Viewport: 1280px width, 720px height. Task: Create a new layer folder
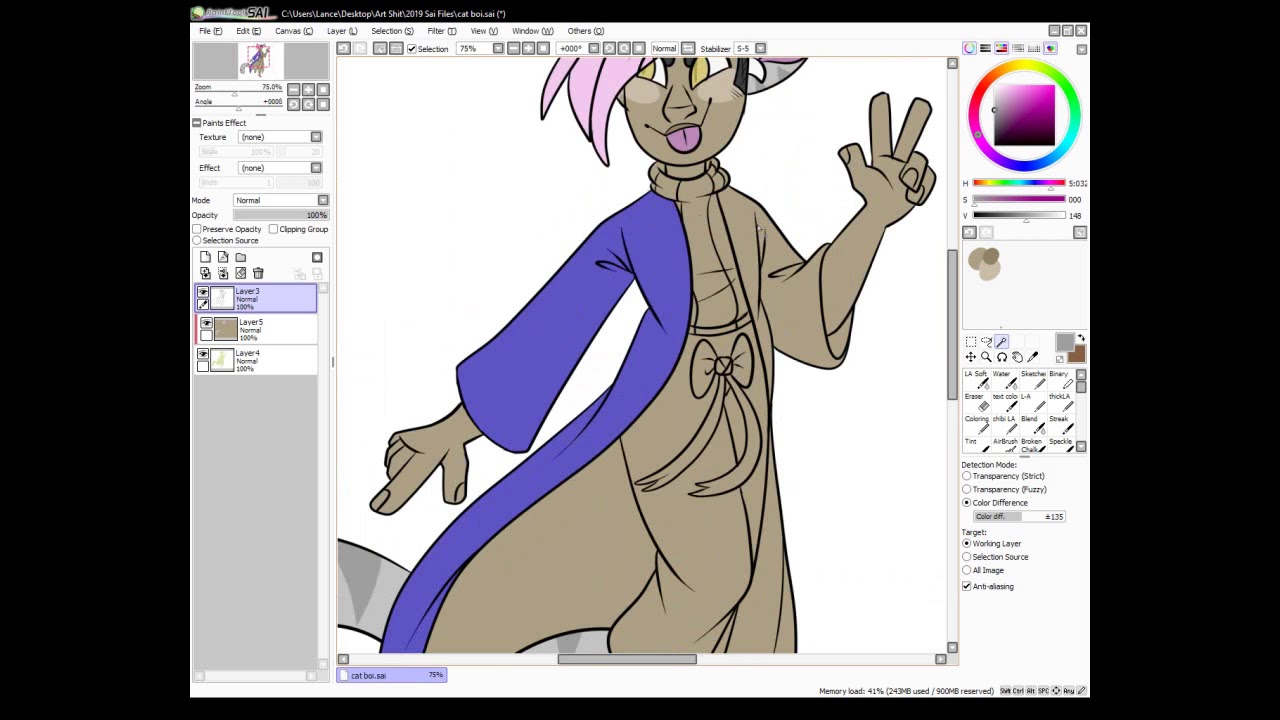(x=240, y=257)
